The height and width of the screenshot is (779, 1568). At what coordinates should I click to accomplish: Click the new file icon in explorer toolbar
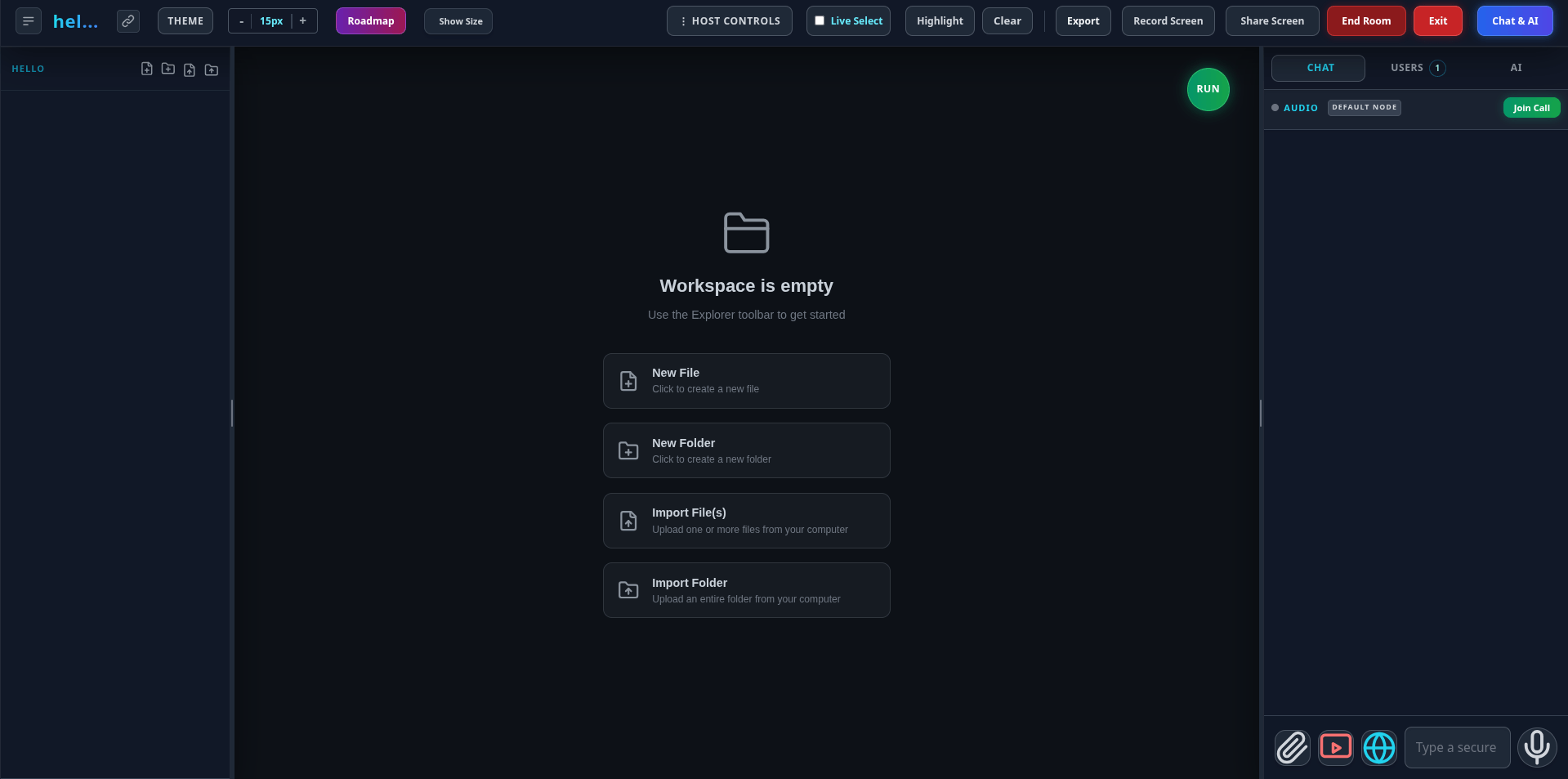[x=147, y=69]
